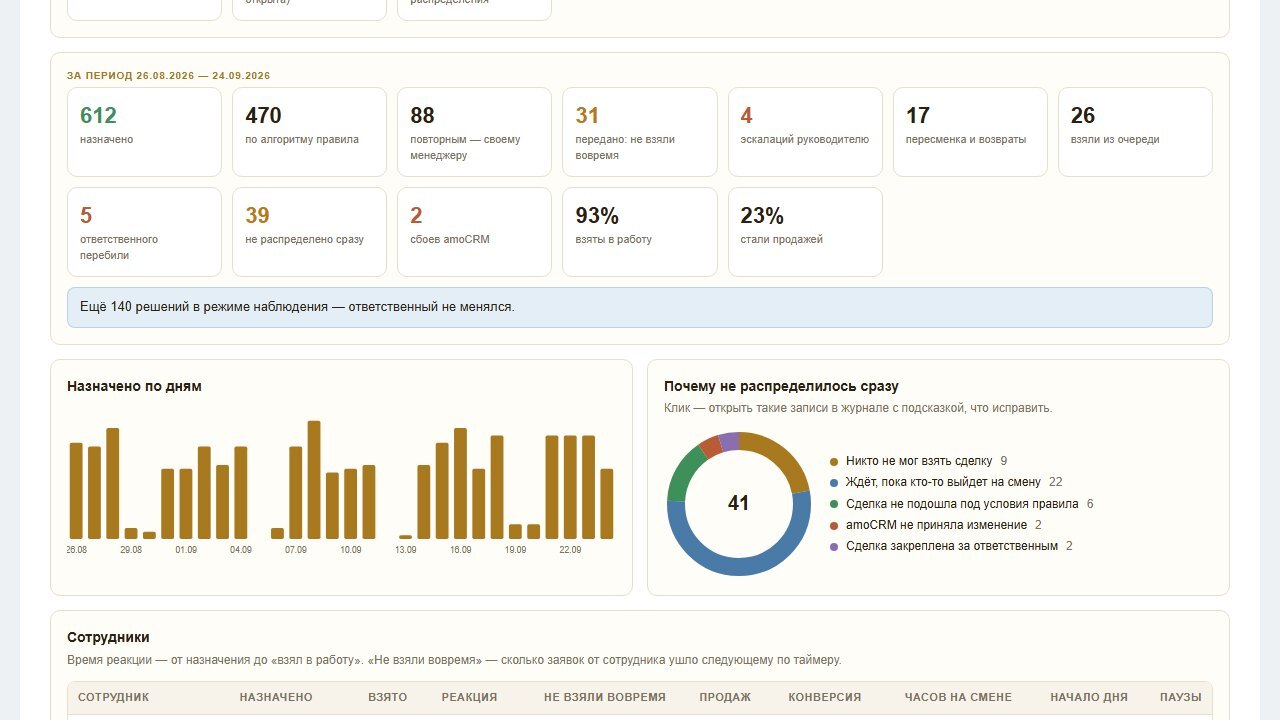Click the bar above the 07.09 label
Viewport: 1280px width, 720px height.
pyautogui.click(x=296, y=493)
